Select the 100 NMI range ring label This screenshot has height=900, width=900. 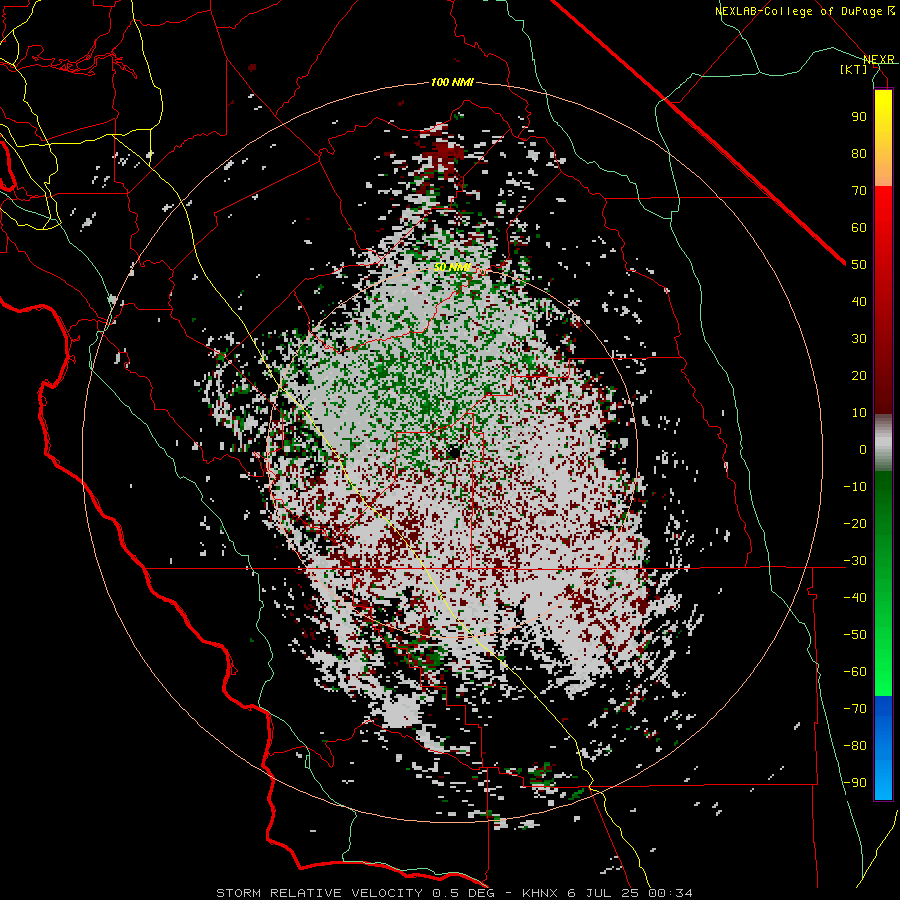click(452, 82)
